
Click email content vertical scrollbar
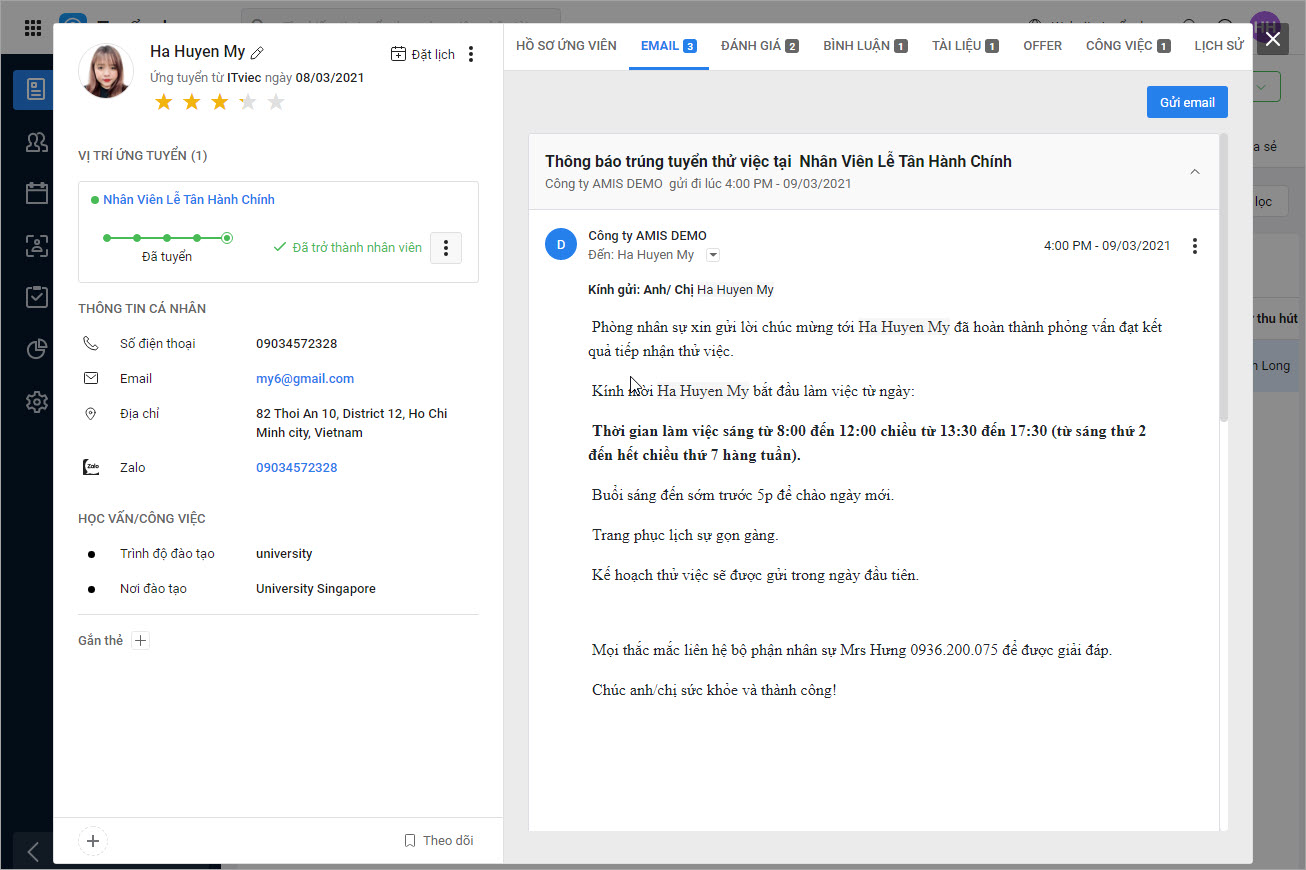(1224, 280)
